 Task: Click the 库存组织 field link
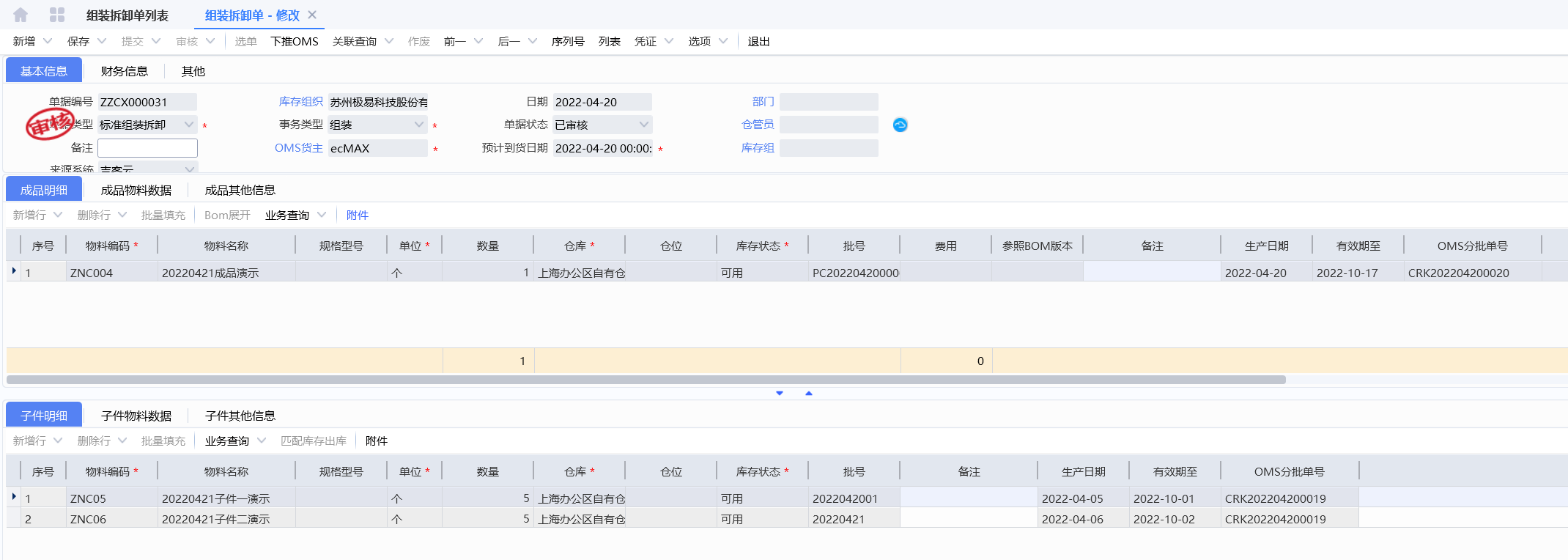pyautogui.click(x=301, y=102)
